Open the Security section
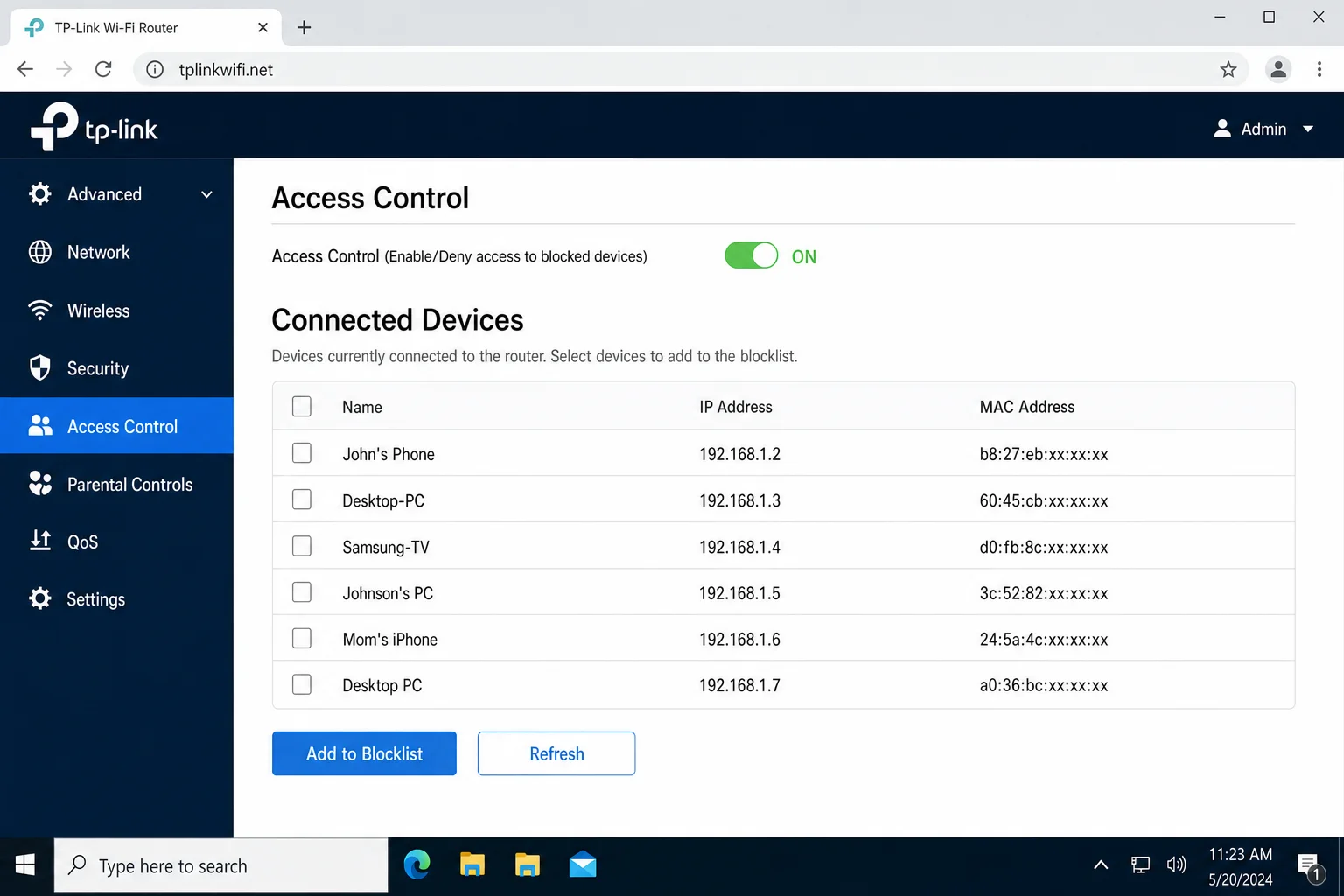The image size is (1344, 896). click(116, 368)
